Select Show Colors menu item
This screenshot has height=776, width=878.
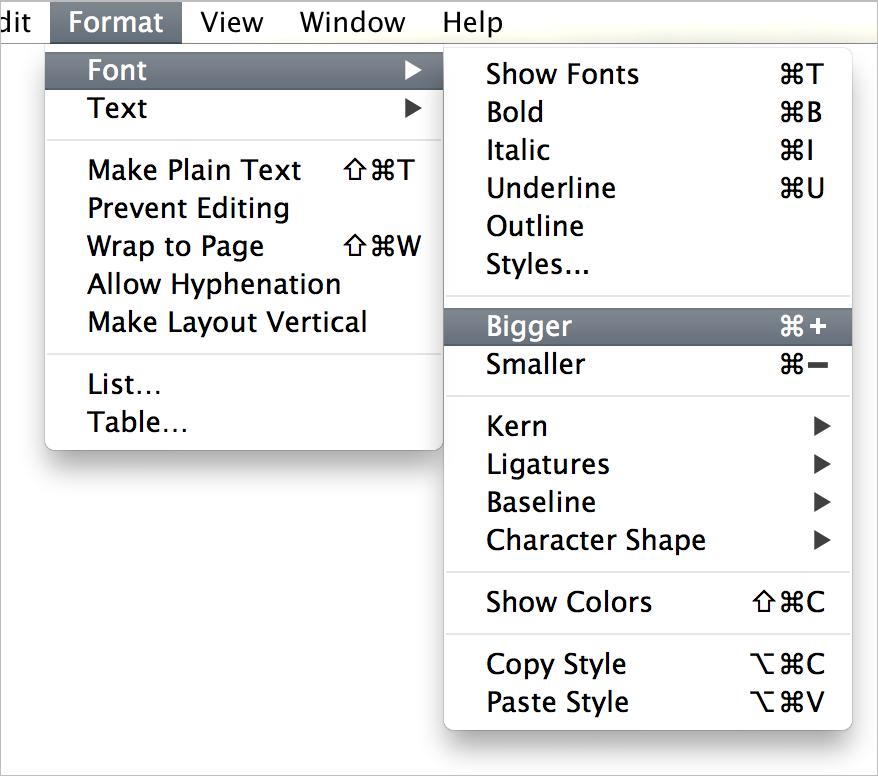tap(648, 602)
